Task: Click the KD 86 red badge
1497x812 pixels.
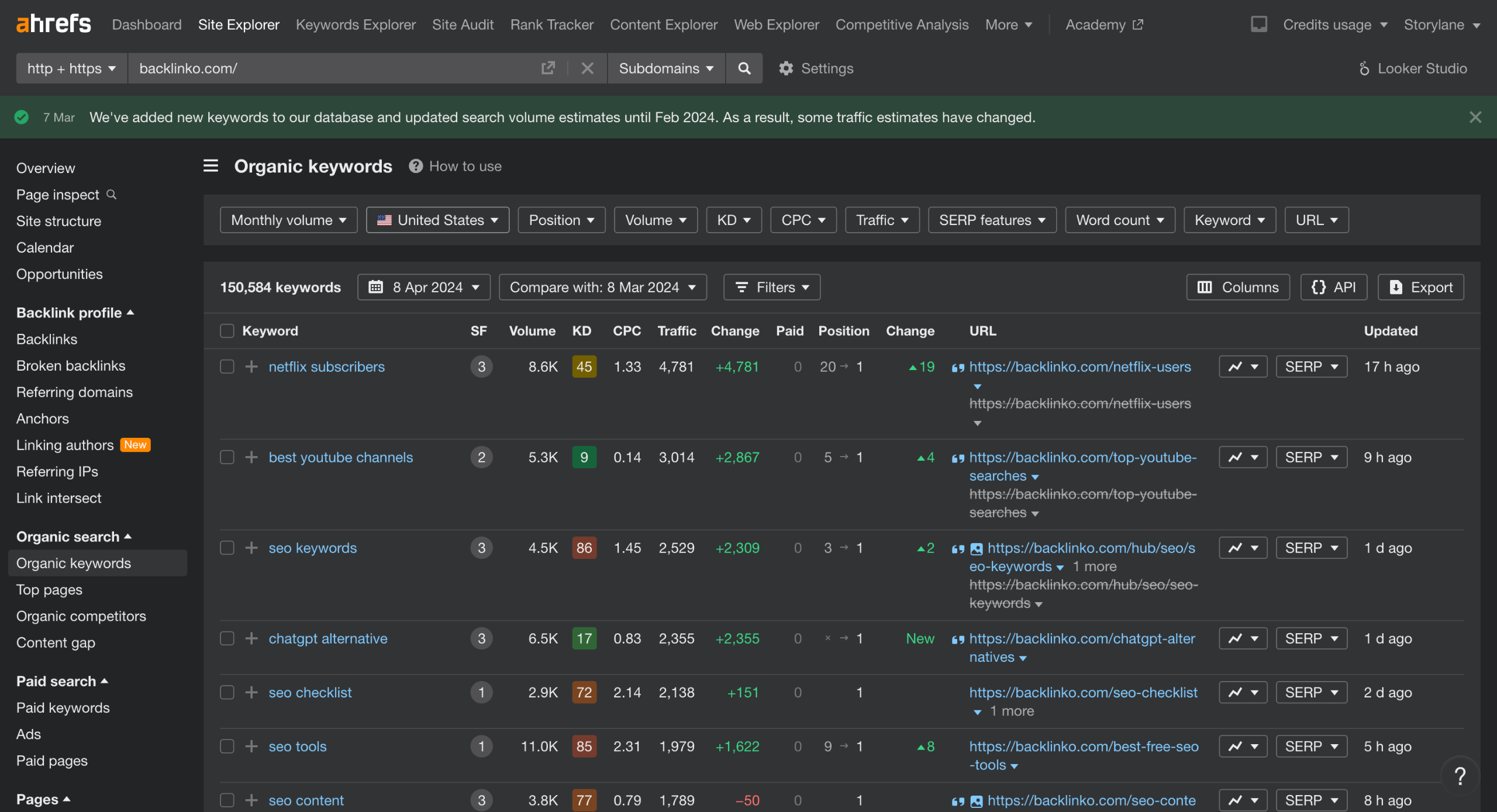Action: coord(584,548)
